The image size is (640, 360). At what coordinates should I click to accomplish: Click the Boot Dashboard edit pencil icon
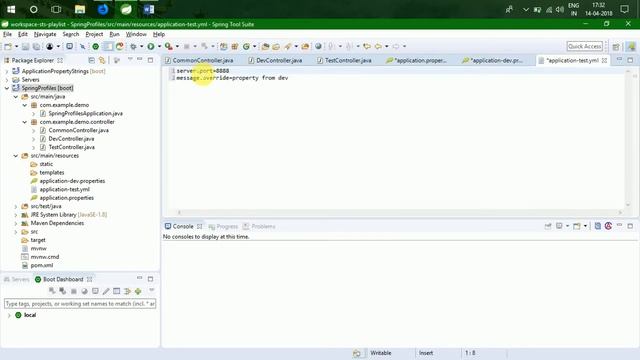[106, 291]
